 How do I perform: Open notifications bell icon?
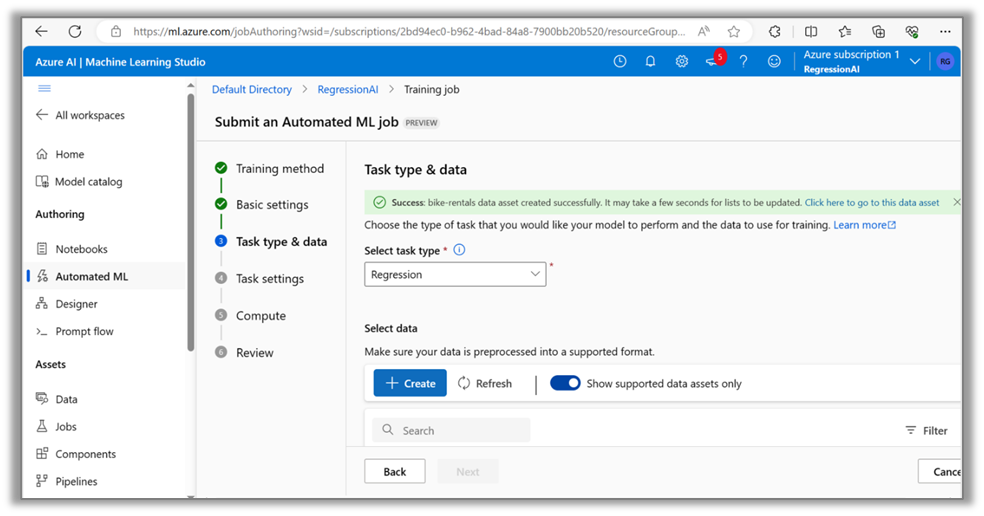650,62
